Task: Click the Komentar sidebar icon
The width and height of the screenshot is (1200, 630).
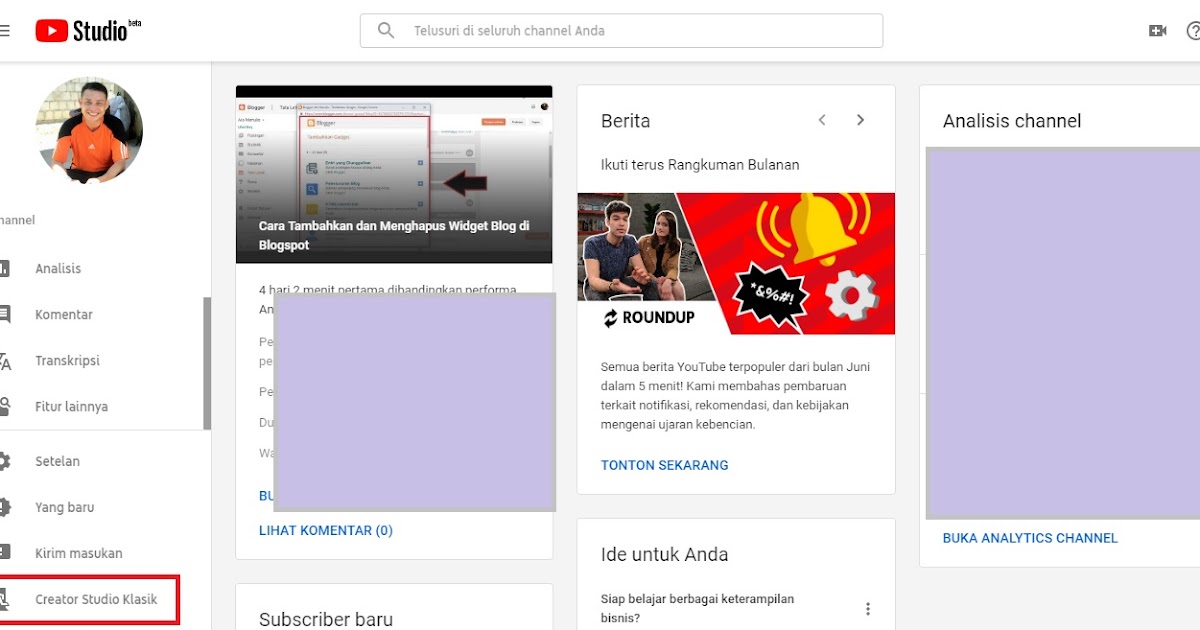Action: pos(4,315)
